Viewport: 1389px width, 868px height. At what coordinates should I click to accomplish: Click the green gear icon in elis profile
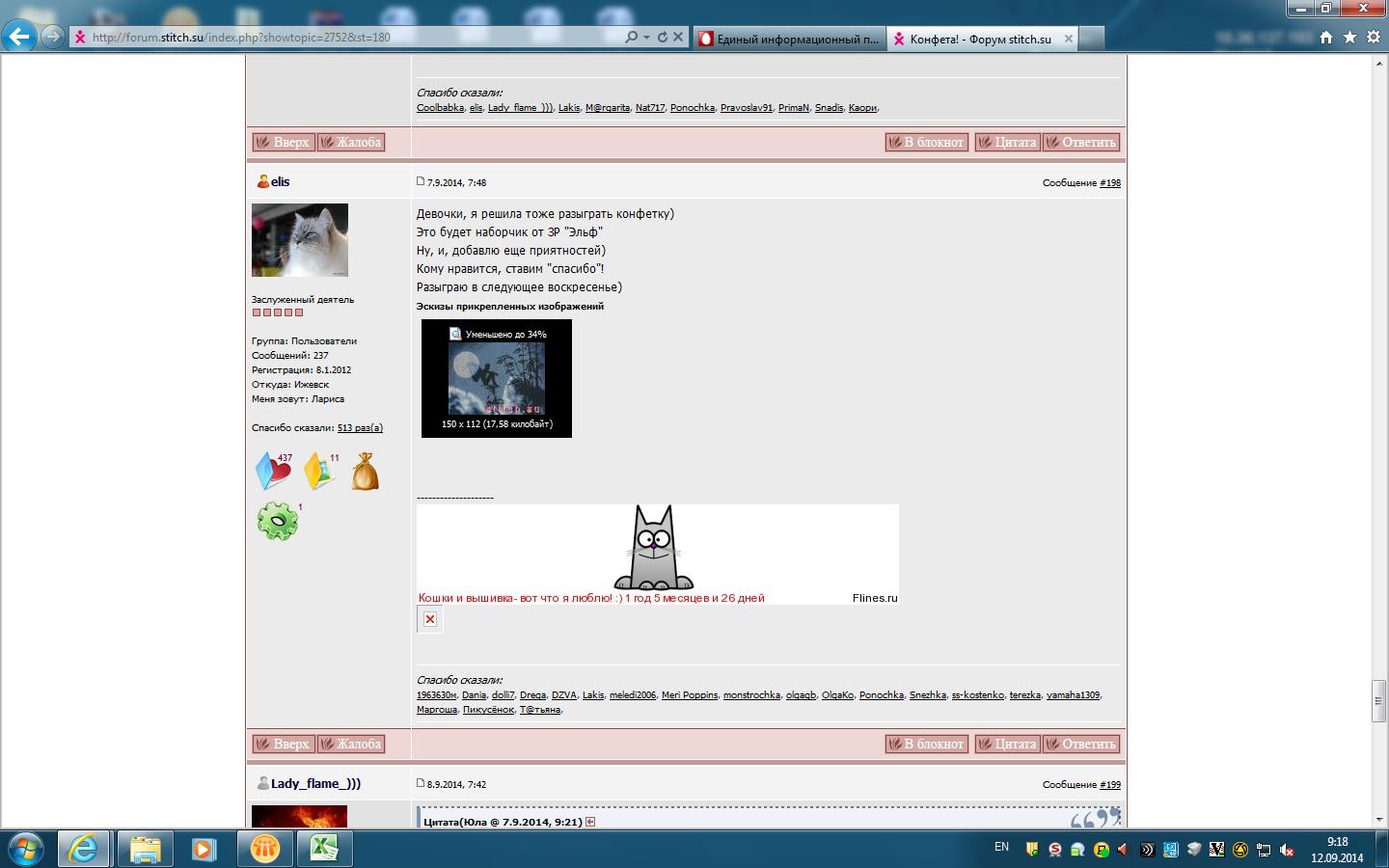[278, 521]
